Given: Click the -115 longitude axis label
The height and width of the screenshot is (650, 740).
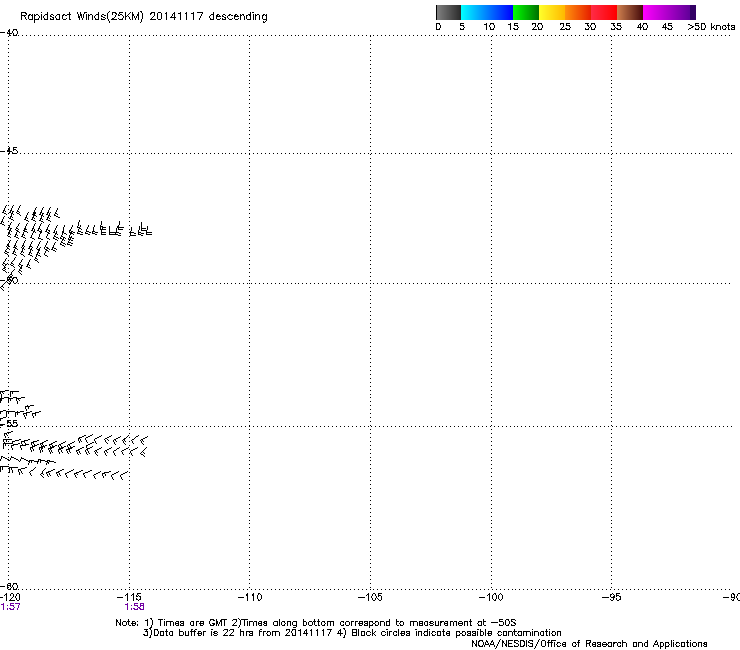Looking at the screenshot, I should pyautogui.click(x=129, y=597).
